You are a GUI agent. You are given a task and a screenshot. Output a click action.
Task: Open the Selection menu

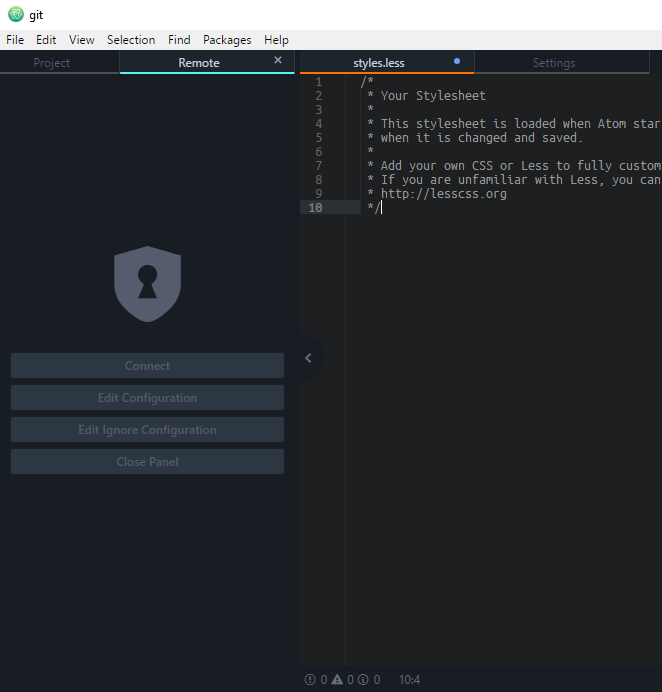[131, 40]
